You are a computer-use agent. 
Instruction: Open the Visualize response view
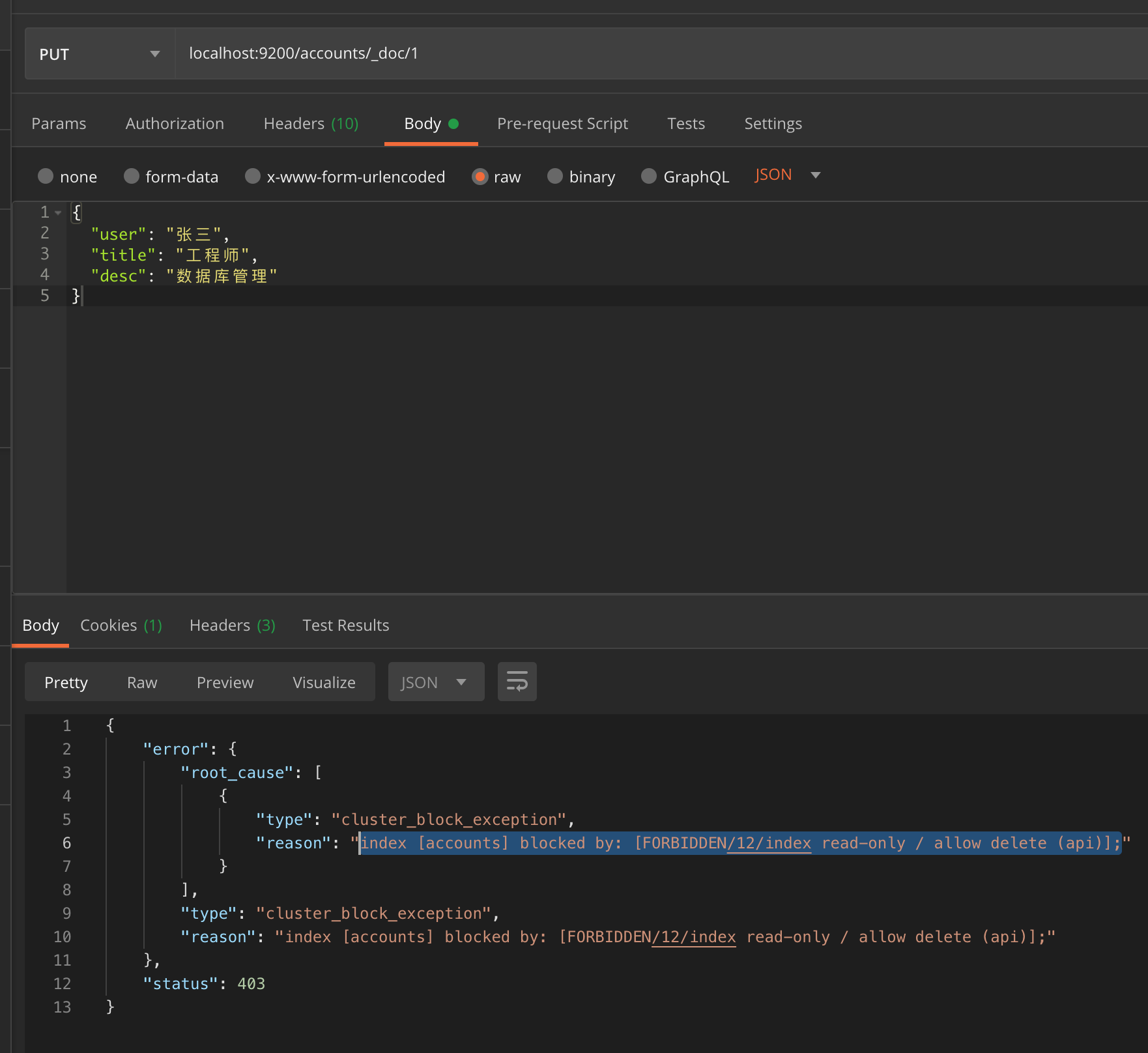tap(324, 682)
